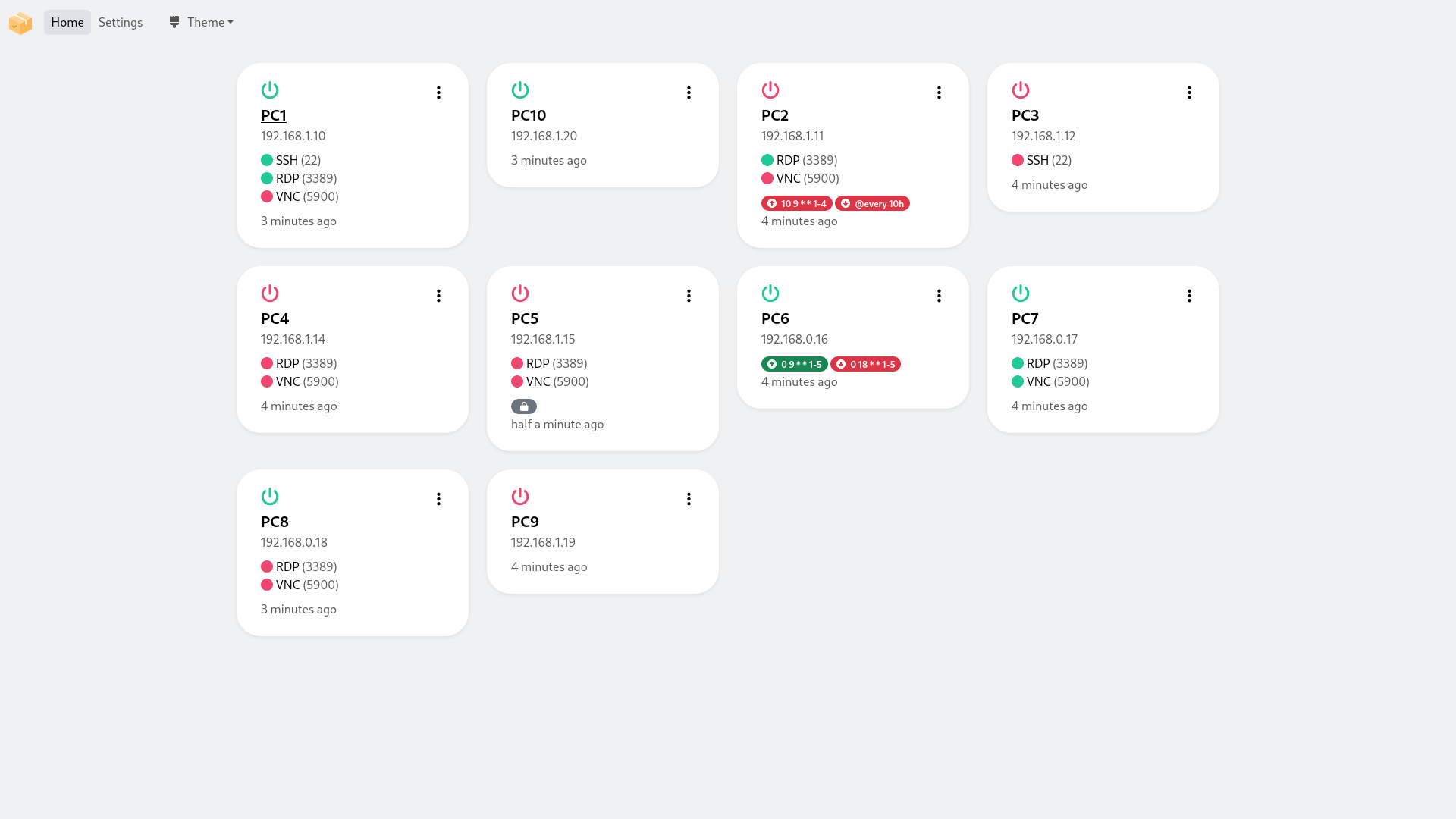Open the PC1 device link
The height and width of the screenshot is (819, 1456).
274,115
